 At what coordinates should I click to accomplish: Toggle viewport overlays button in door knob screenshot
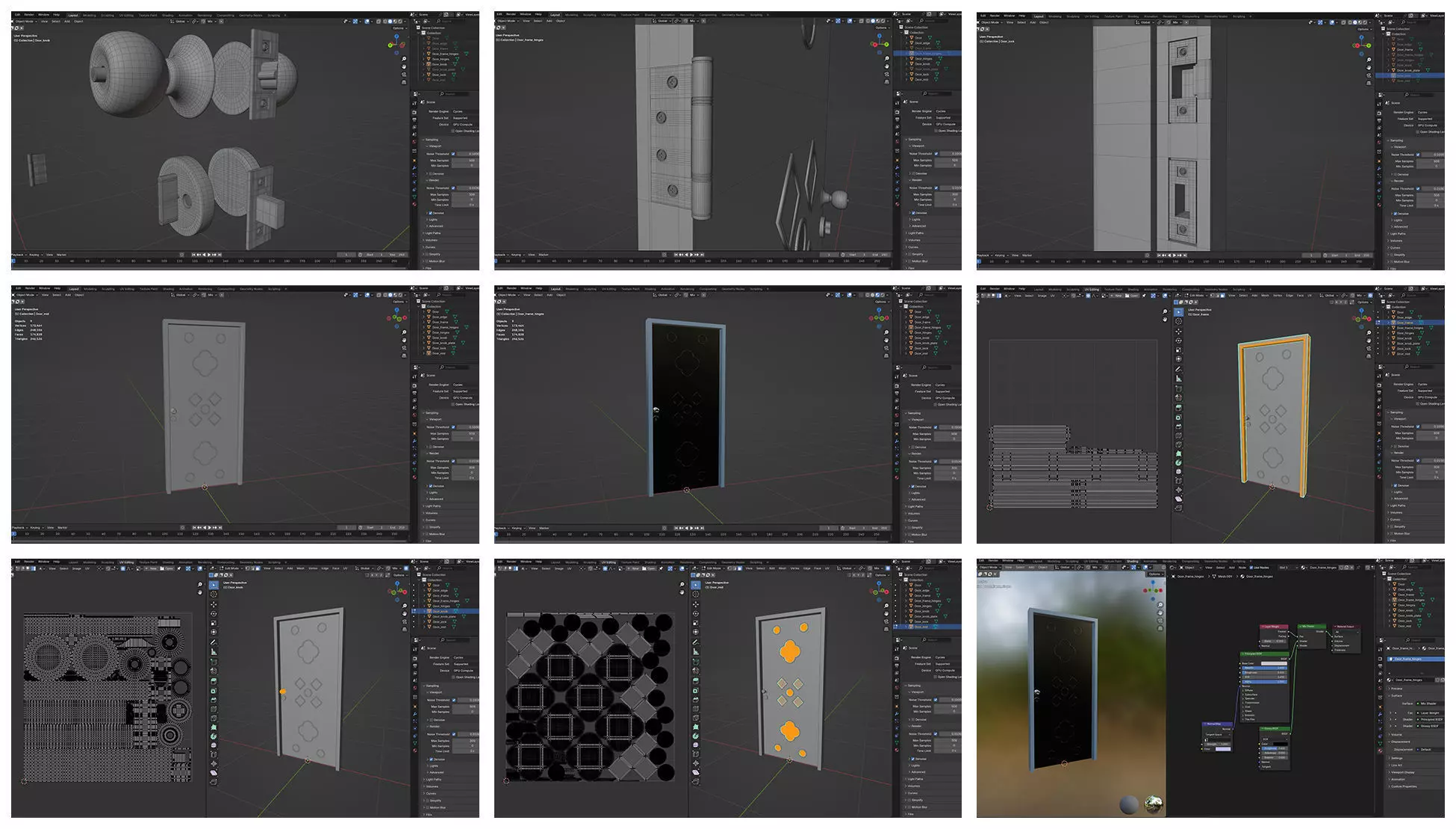tap(367, 22)
